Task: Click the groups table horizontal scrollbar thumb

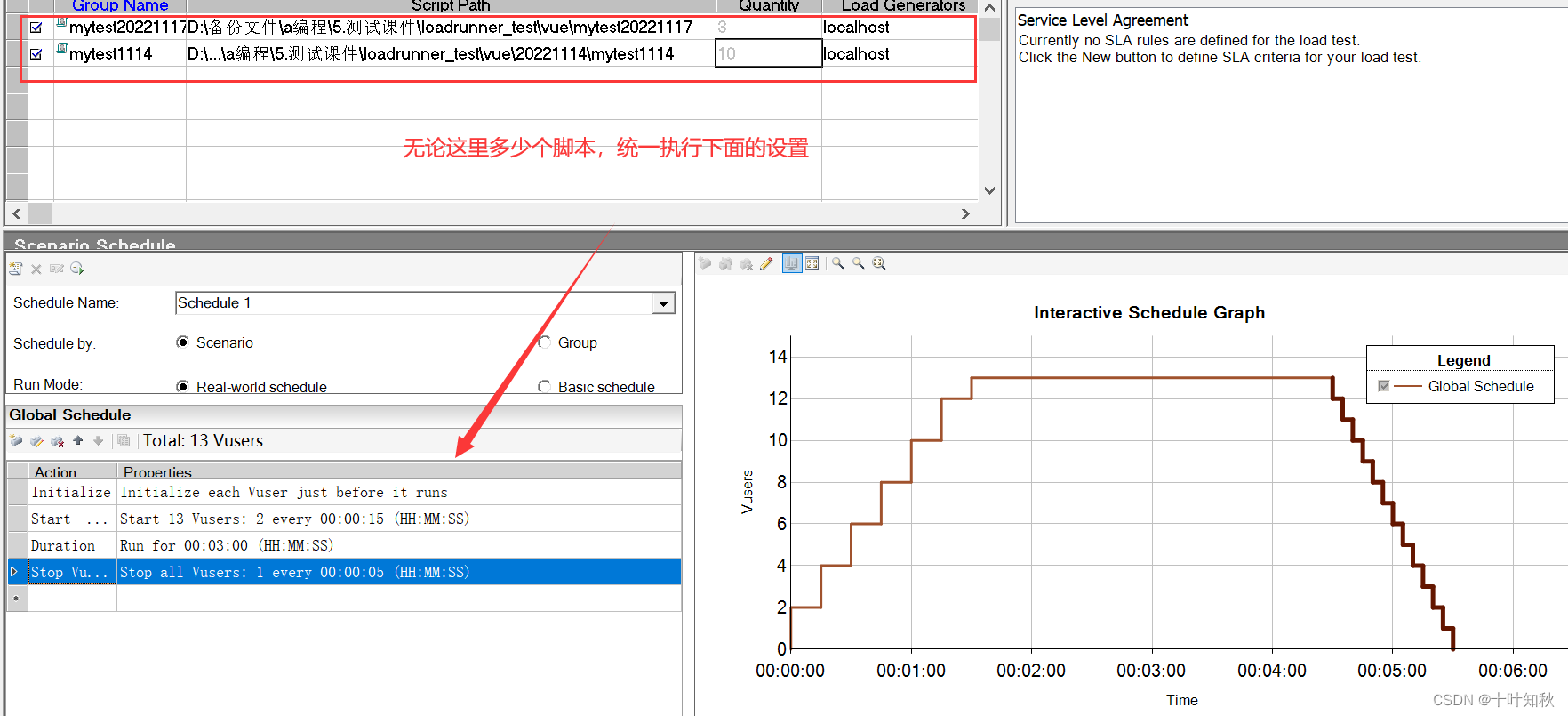Action: pyautogui.click(x=40, y=214)
